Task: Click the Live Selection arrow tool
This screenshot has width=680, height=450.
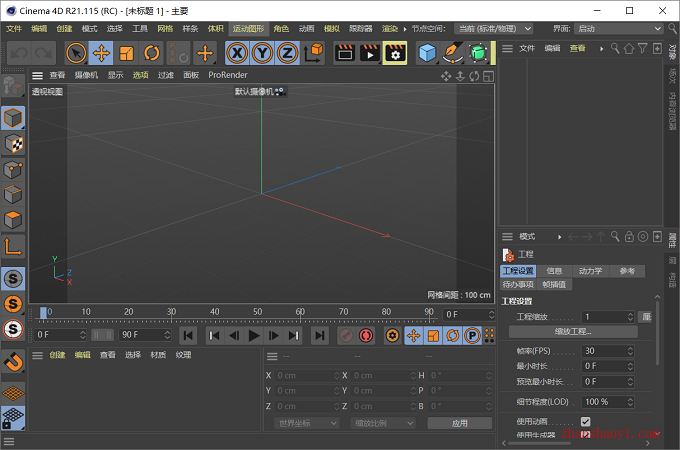Action: pos(76,53)
